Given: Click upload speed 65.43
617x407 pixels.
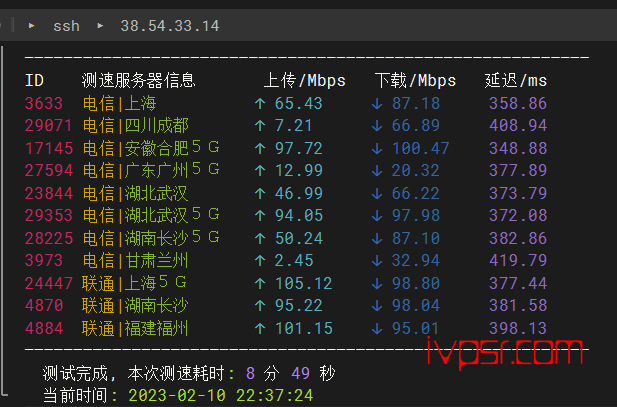Looking at the screenshot, I should [298, 104].
